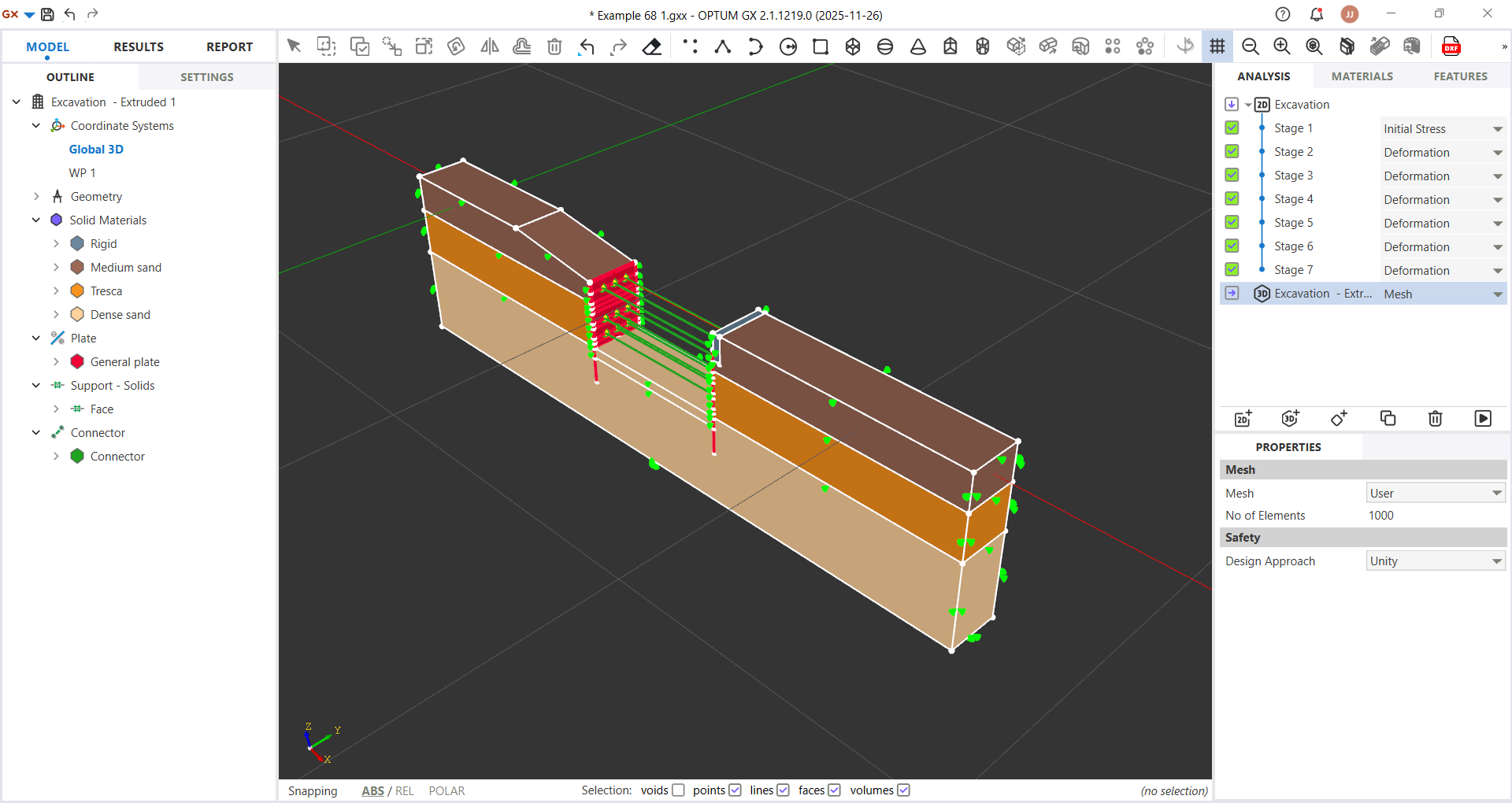Viewport: 1512px width, 803px height.
Task: Click the Tresca orange material swatch
Action: [x=77, y=291]
